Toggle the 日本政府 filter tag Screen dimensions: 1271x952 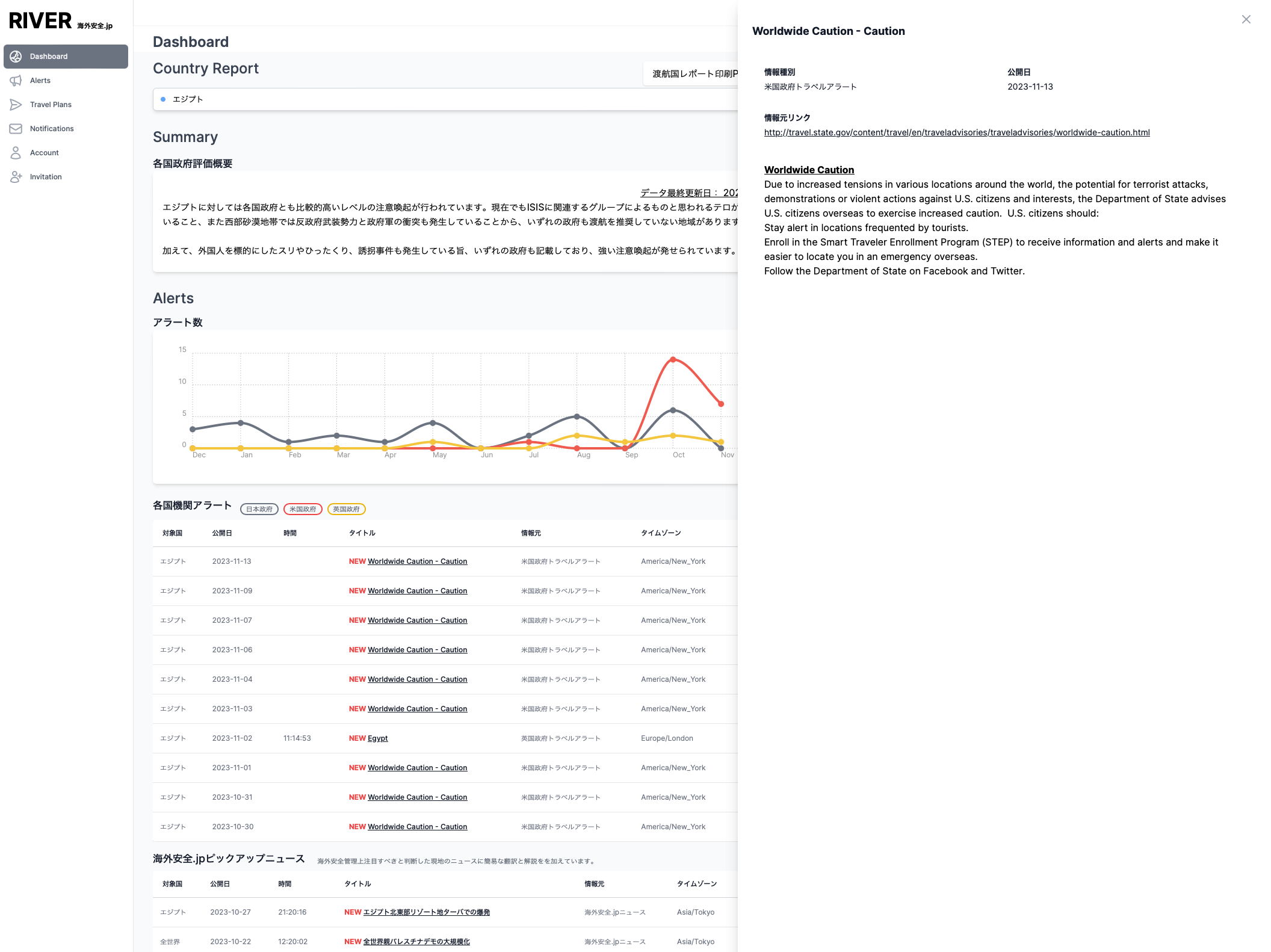(259, 509)
